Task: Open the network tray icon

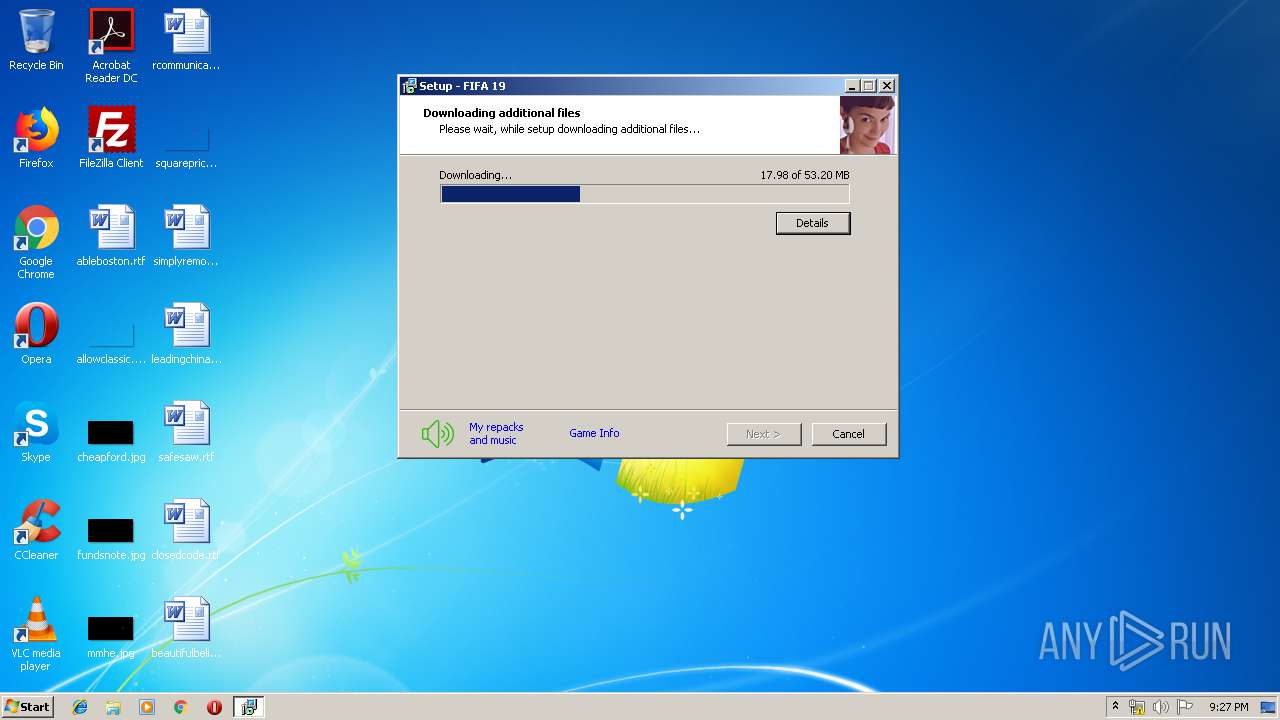Action: pyautogui.click(x=1137, y=707)
